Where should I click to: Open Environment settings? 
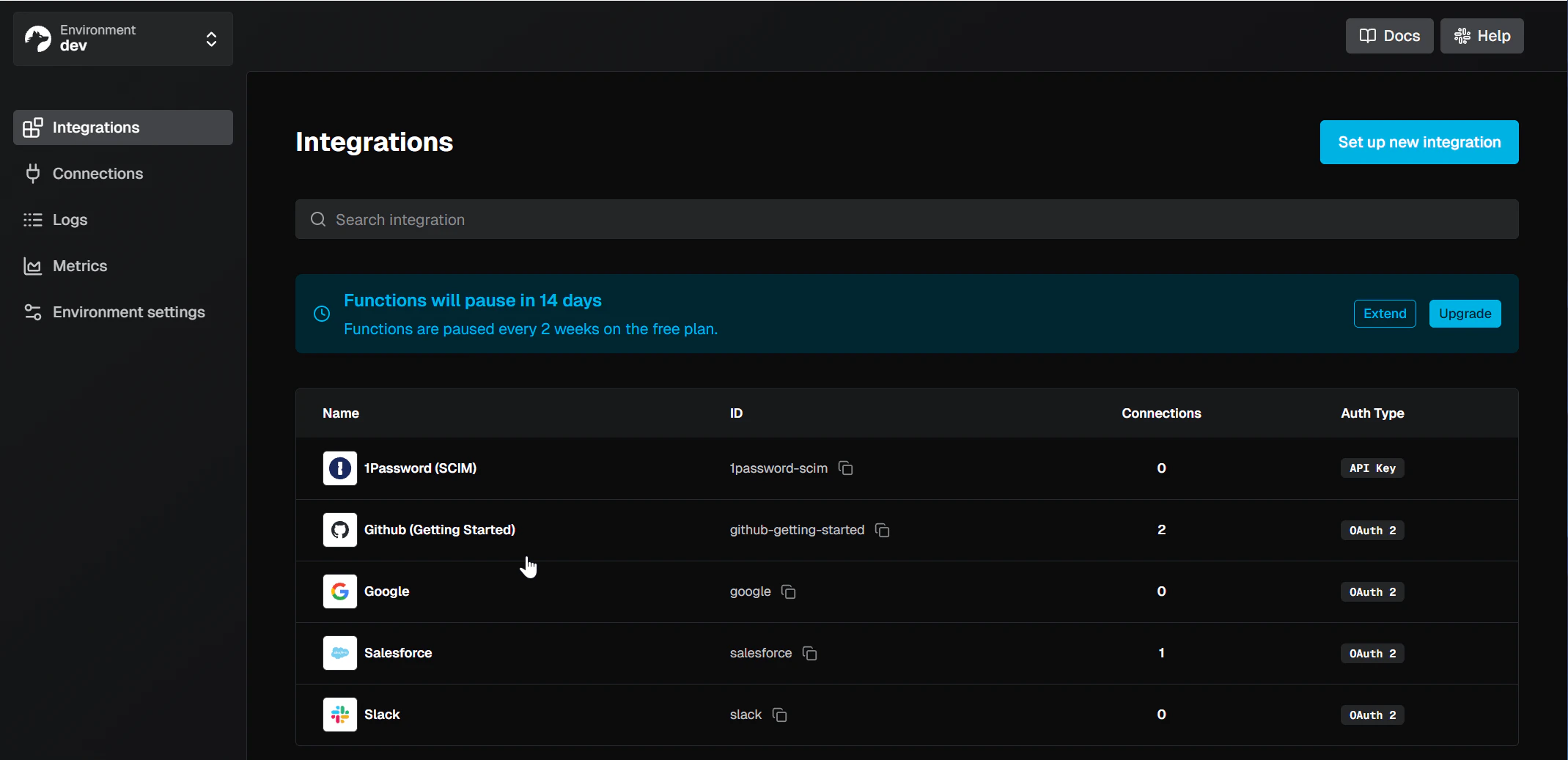(123, 312)
